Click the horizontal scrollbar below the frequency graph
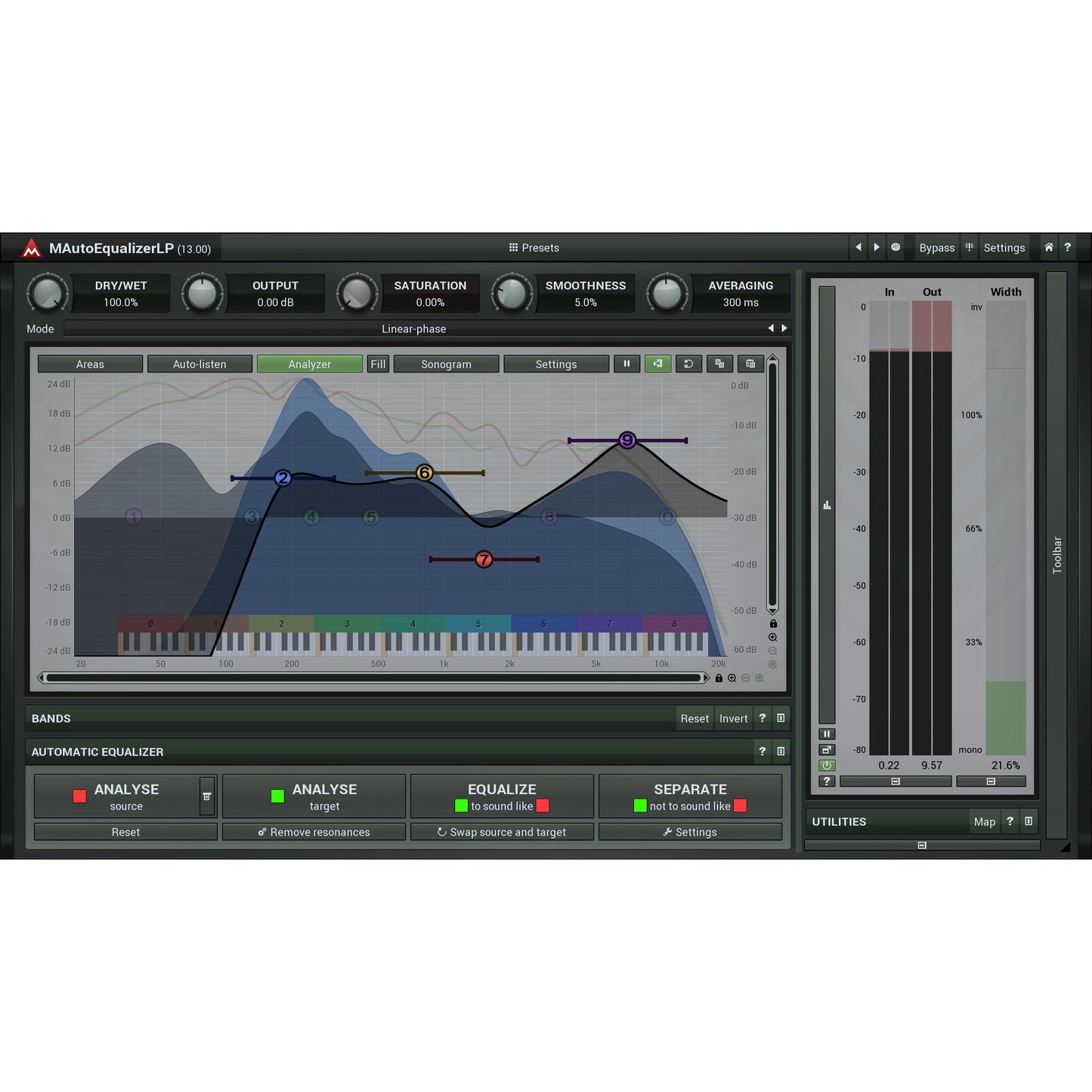 pos(374,677)
